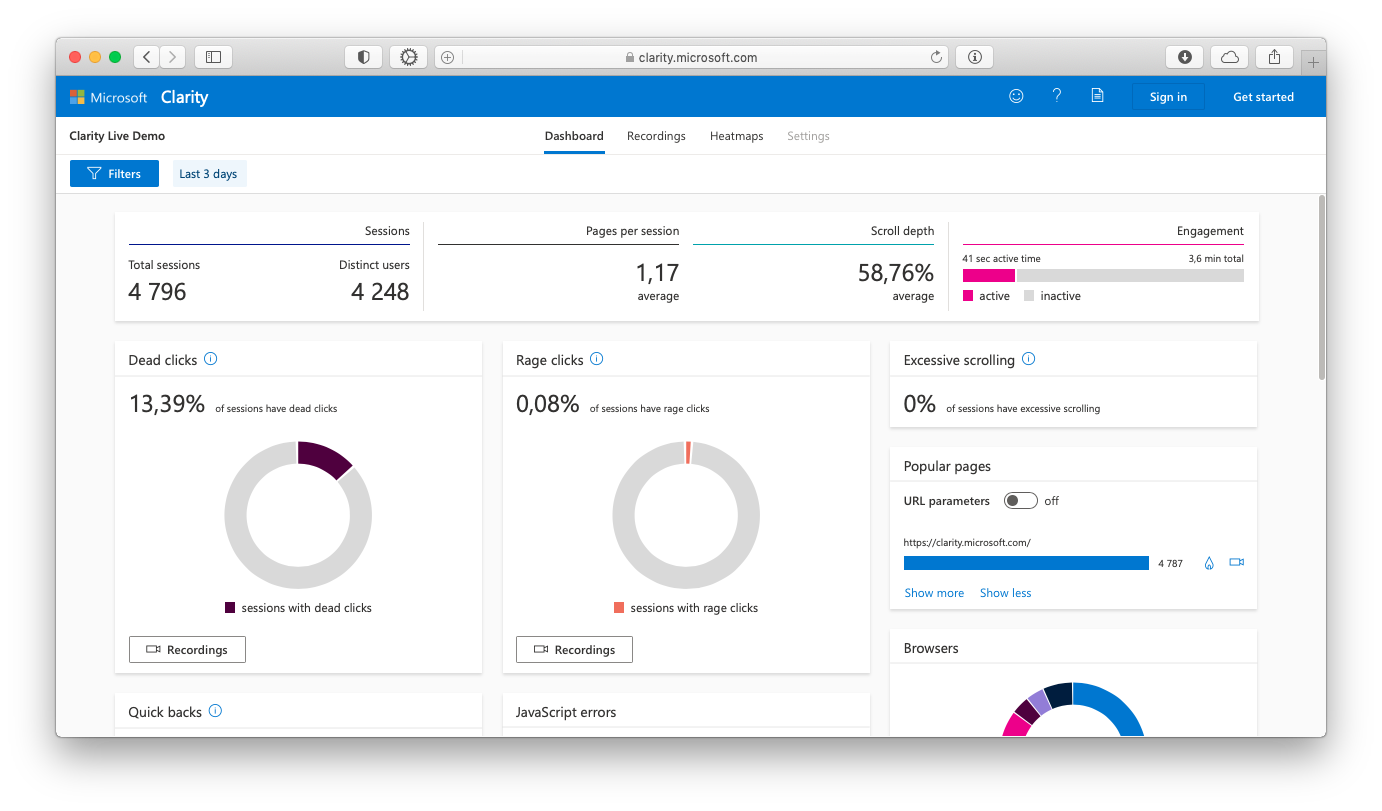Image resolution: width=1382 pixels, height=811 pixels.
Task: Click the Safari address bar
Action: click(x=690, y=57)
